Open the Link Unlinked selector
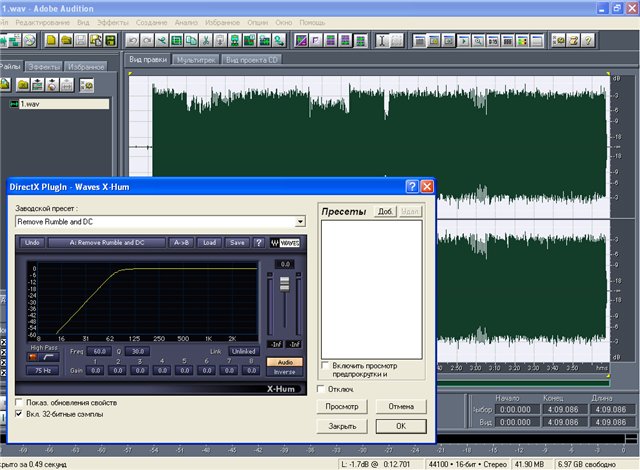640x470 pixels. [x=243, y=351]
